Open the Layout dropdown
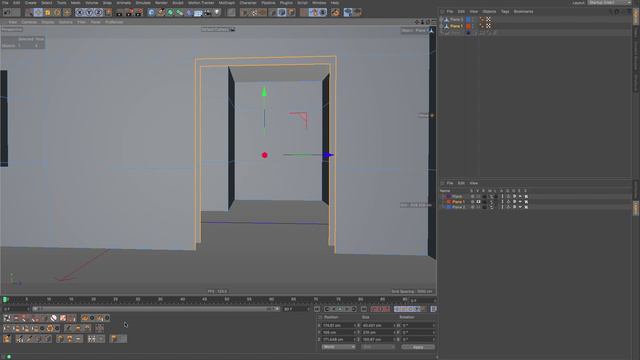 [x=610, y=3]
